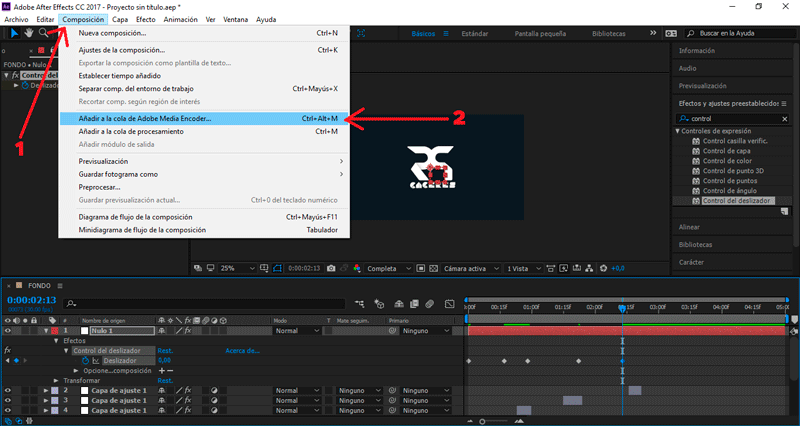Image resolution: width=800 pixels, height=426 pixels.
Task: Click the workspace overflow chevrons button
Action: click(x=653, y=33)
